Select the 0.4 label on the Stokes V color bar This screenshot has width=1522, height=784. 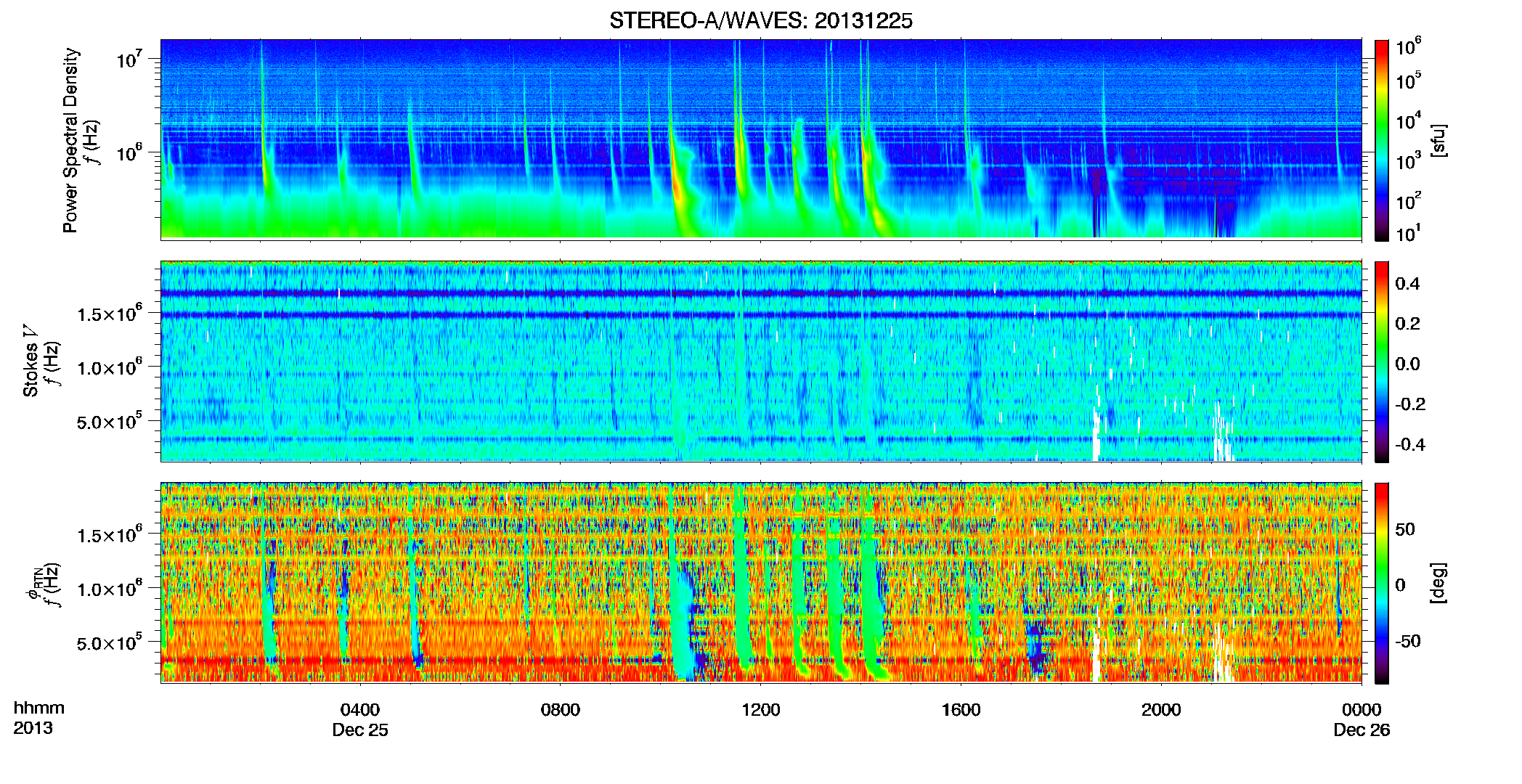tap(1407, 284)
